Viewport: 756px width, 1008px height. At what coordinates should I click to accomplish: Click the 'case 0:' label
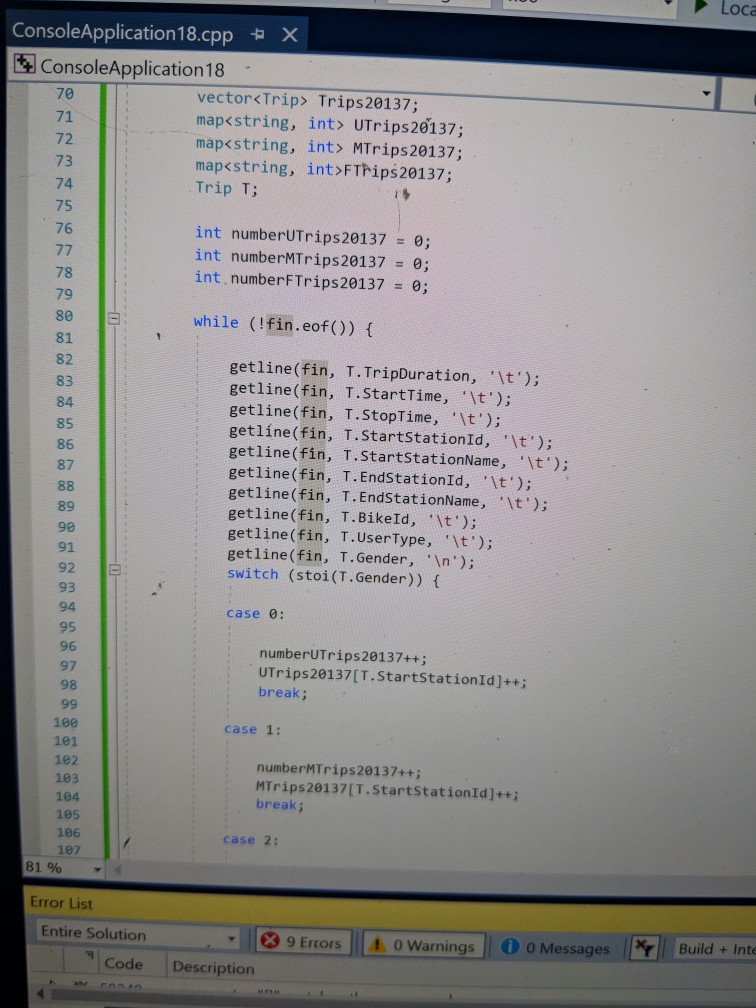click(x=255, y=613)
